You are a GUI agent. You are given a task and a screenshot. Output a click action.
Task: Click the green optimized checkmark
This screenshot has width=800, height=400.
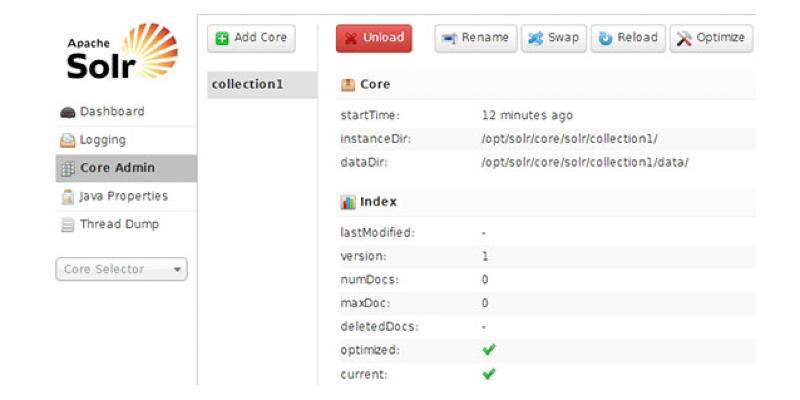click(488, 351)
